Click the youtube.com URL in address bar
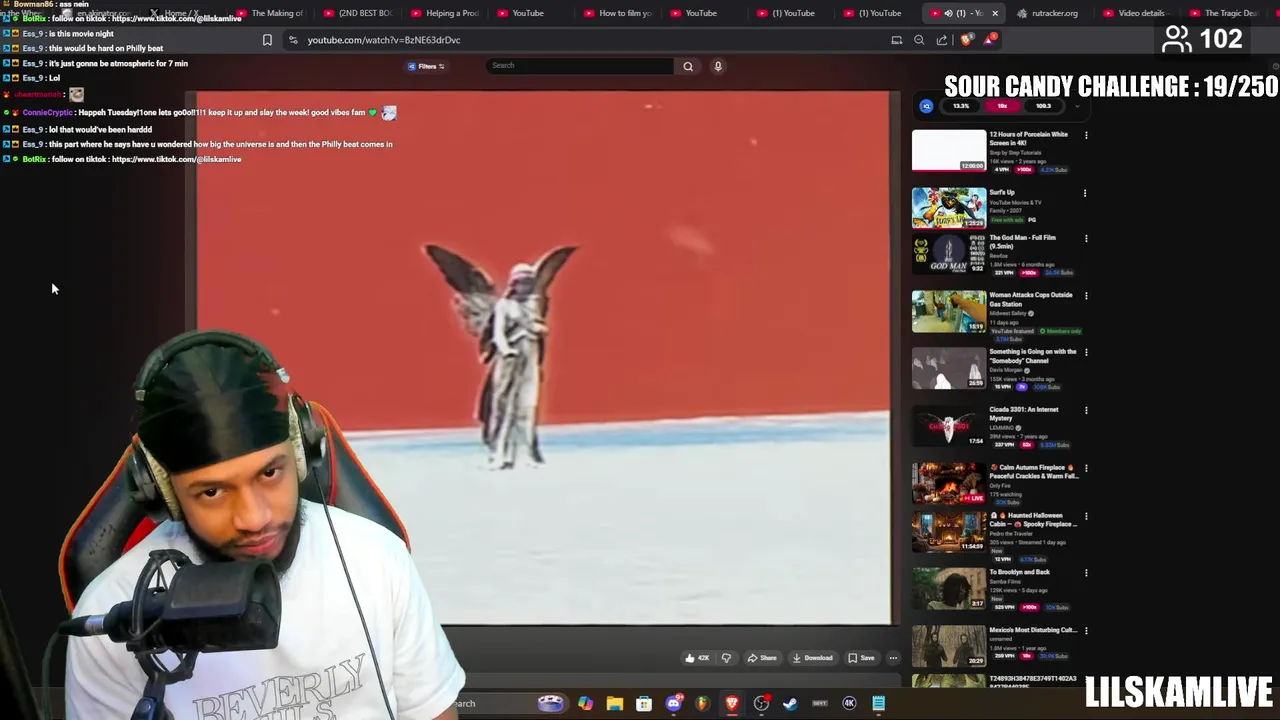Screen dimensions: 1280x720 [x=384, y=40]
